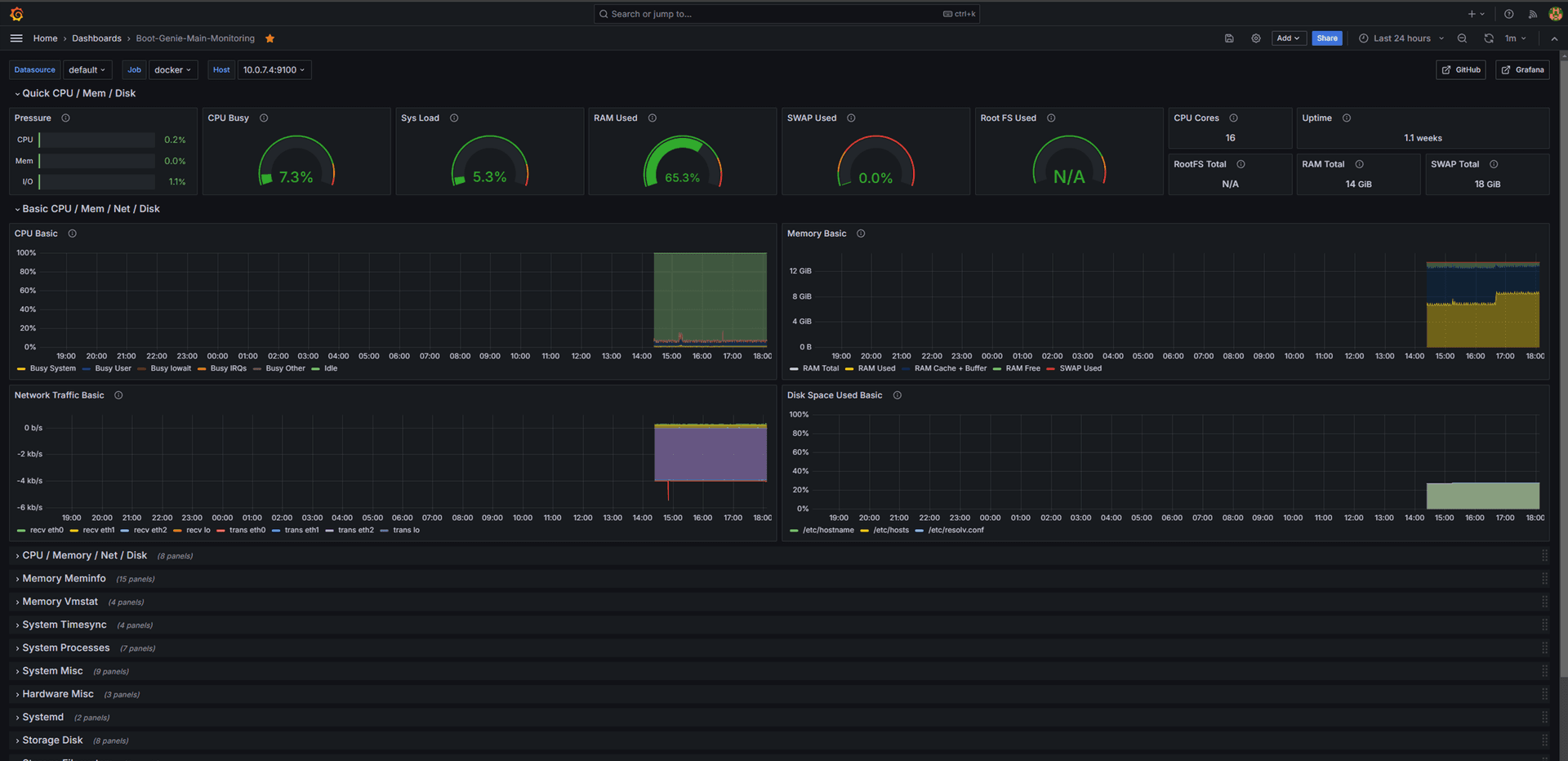This screenshot has height=761, width=1568.
Task: Click the Share button
Action: (1327, 38)
